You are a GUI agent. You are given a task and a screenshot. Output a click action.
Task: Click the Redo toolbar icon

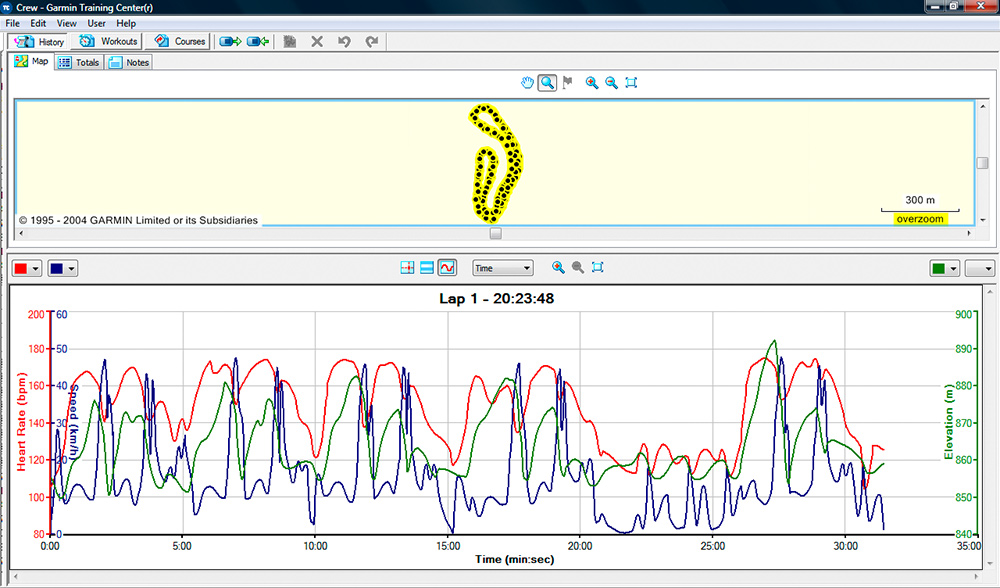372,41
